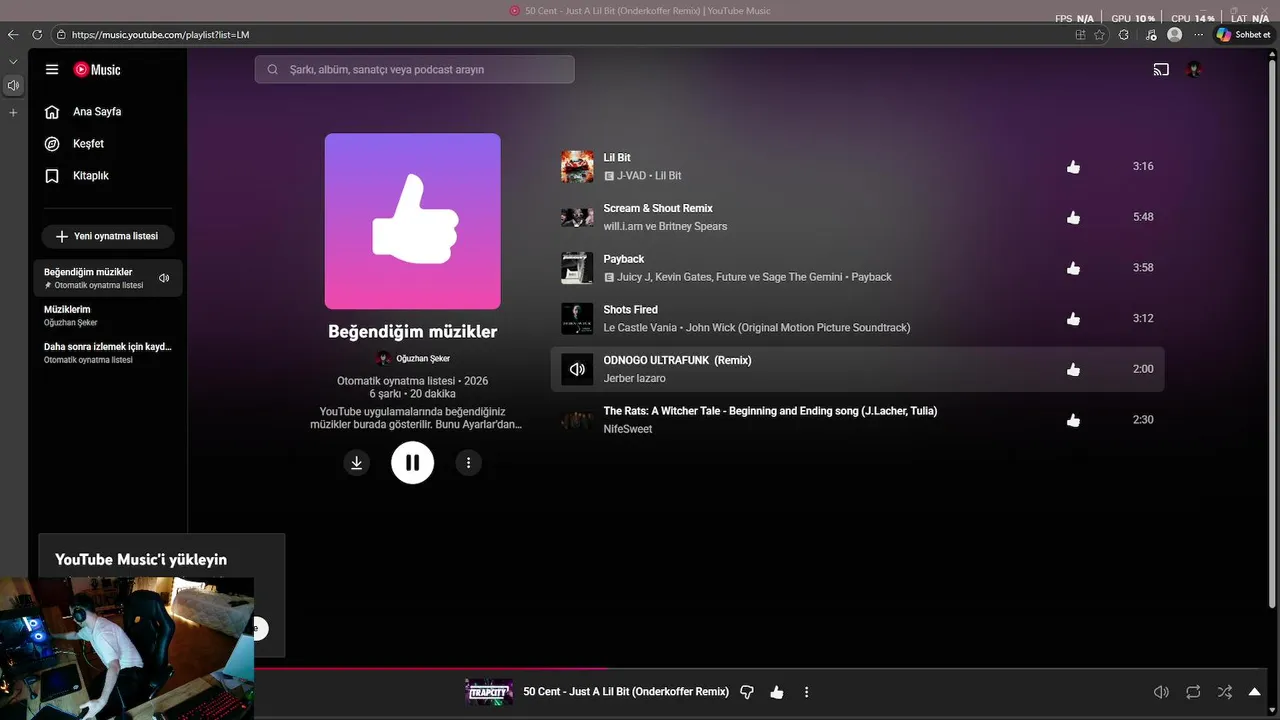Click the red playback progress bar
The image size is (1280, 720).
(x=430, y=668)
